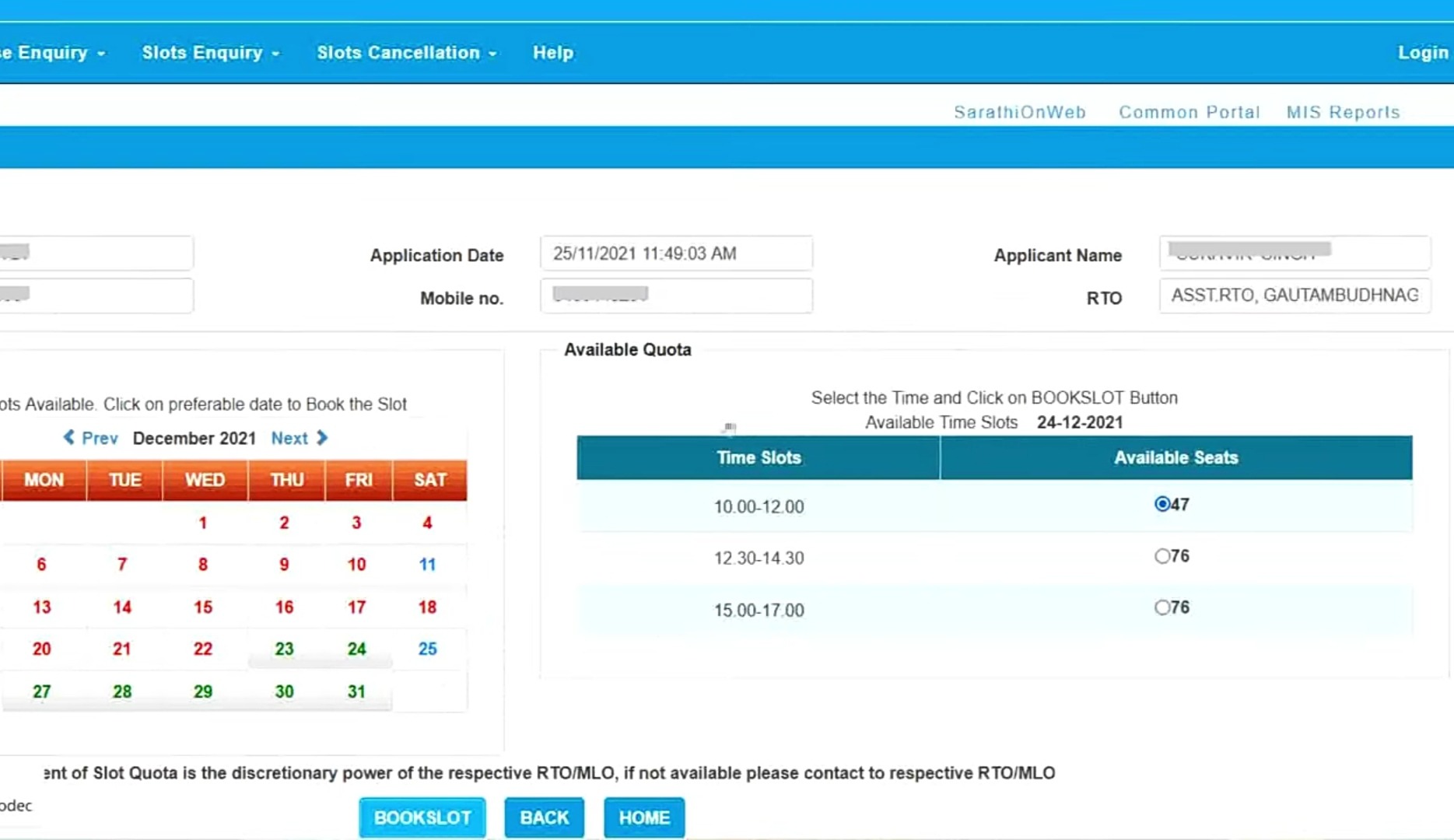Viewport: 1454px width, 840px height.
Task: Click the Application Date input field
Action: pos(675,254)
